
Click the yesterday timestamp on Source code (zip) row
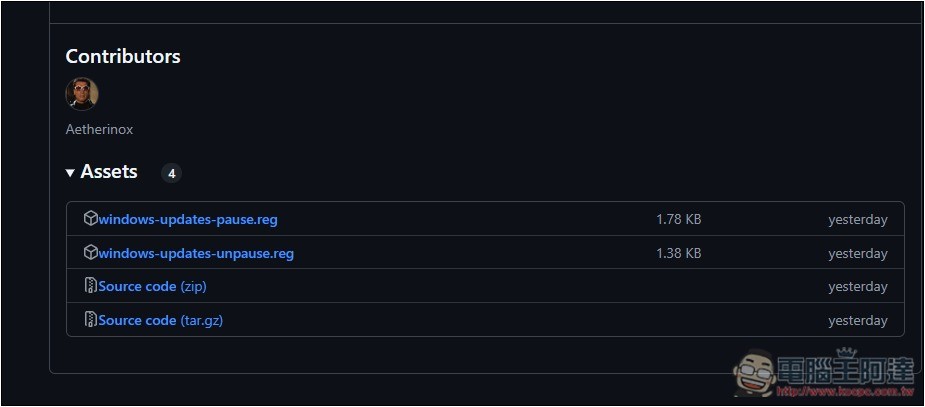coord(857,286)
